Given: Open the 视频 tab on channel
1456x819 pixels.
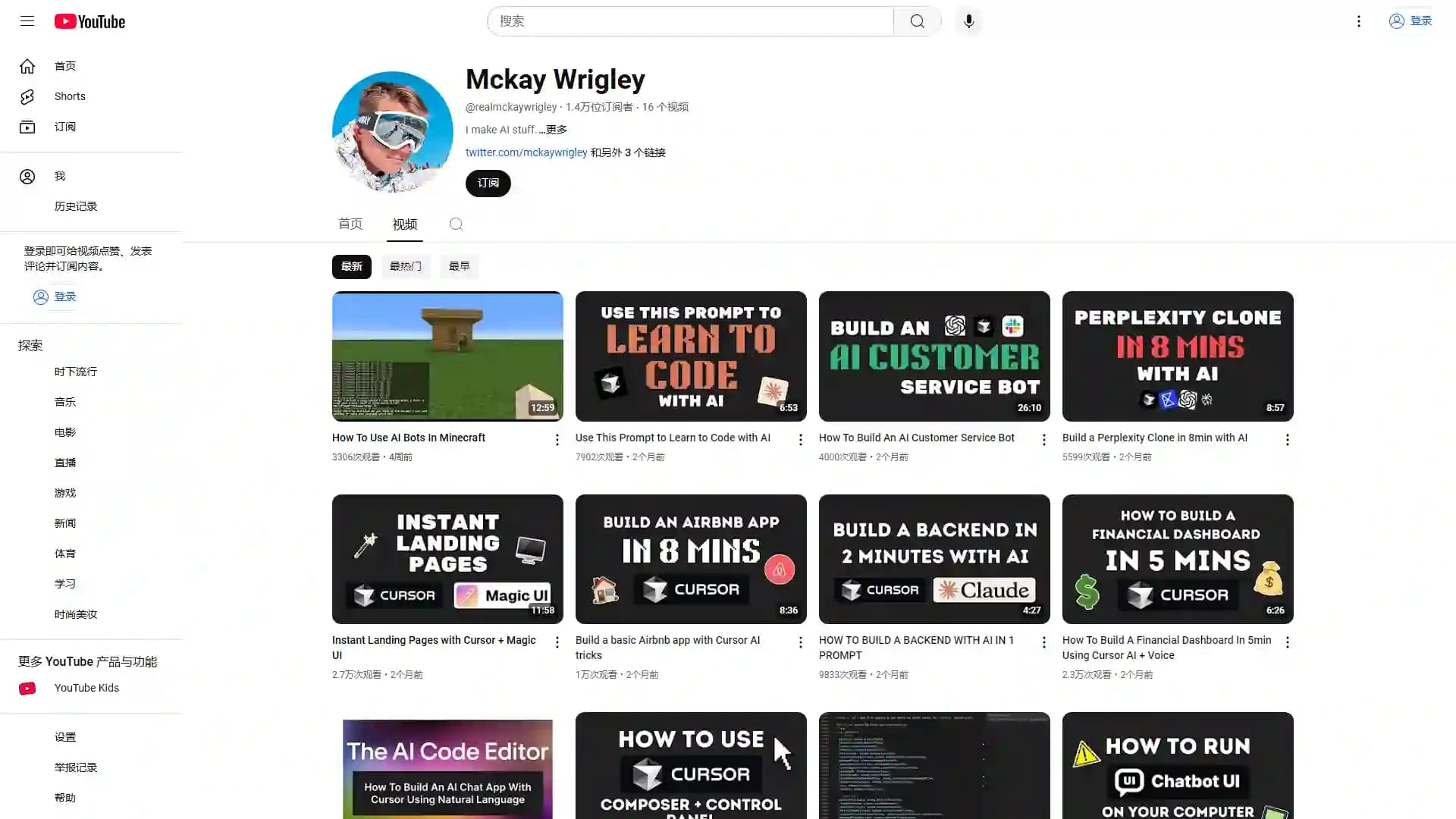Looking at the screenshot, I should point(405,224).
